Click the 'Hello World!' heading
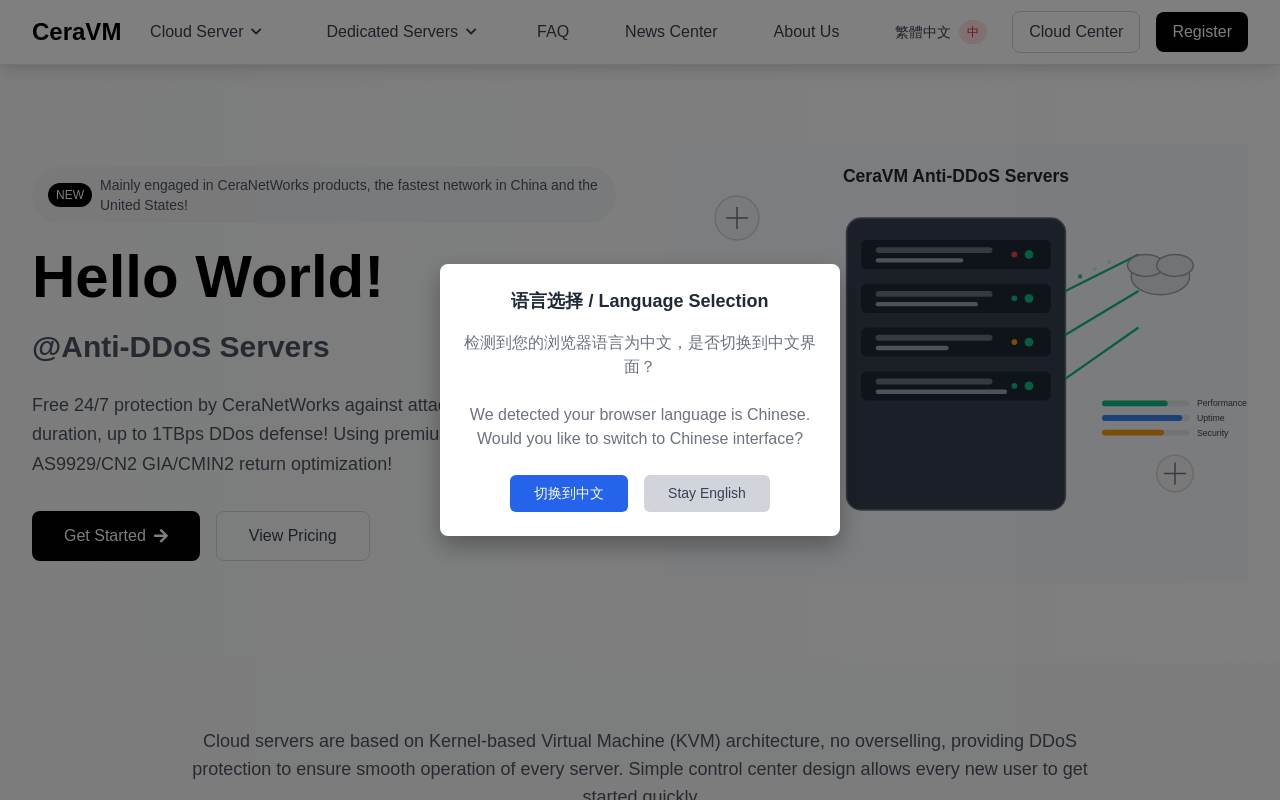This screenshot has height=800, width=1280. point(208,276)
